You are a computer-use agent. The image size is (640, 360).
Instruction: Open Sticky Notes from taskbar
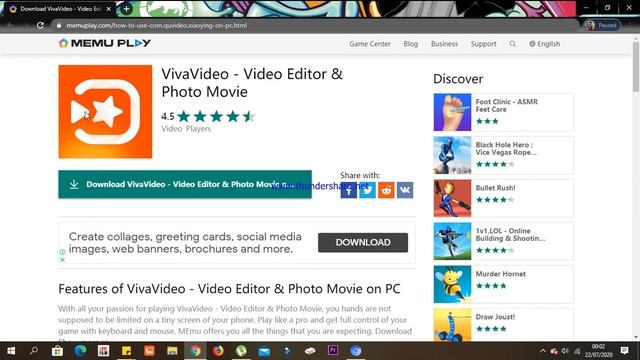(x=126, y=351)
